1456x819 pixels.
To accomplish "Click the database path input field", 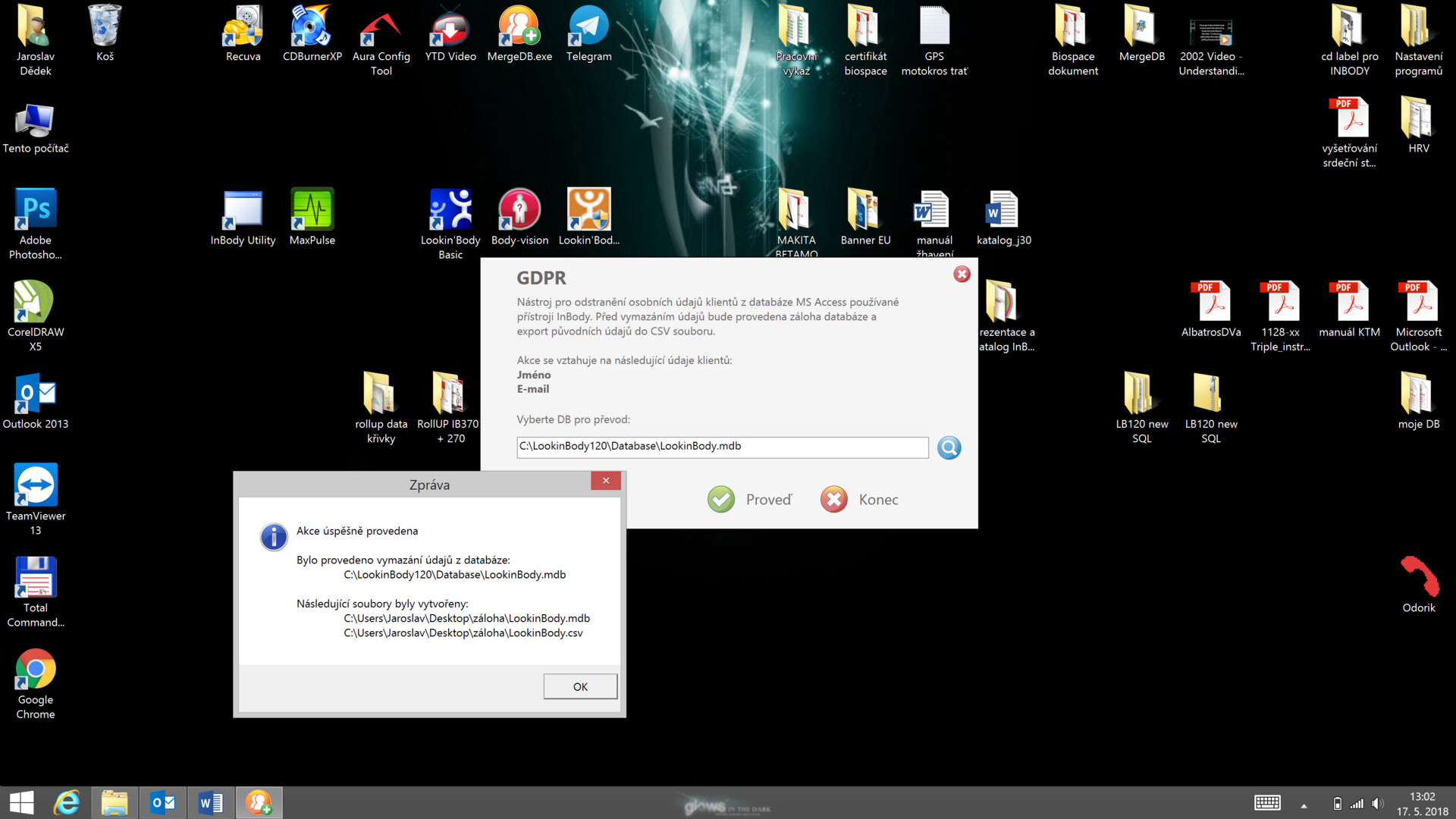I will point(722,447).
